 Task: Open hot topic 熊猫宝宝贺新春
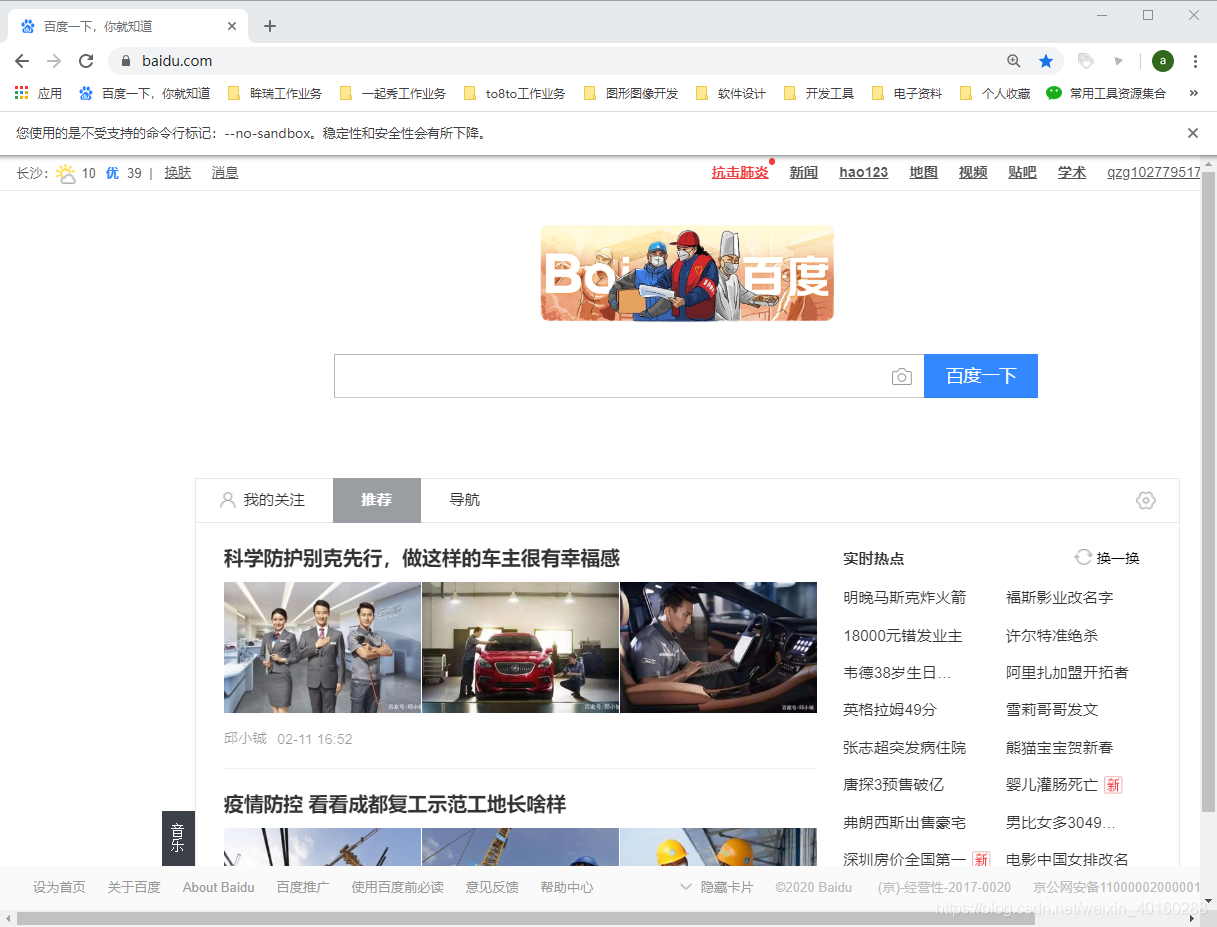(1059, 747)
